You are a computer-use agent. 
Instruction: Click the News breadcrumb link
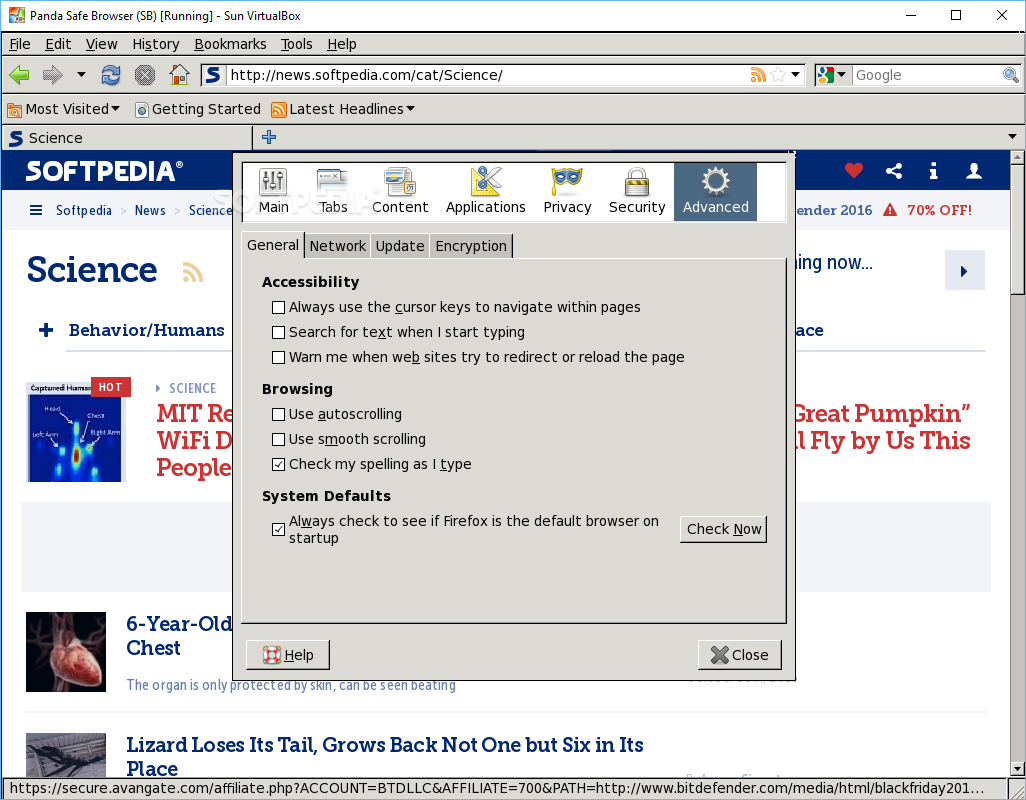point(150,211)
